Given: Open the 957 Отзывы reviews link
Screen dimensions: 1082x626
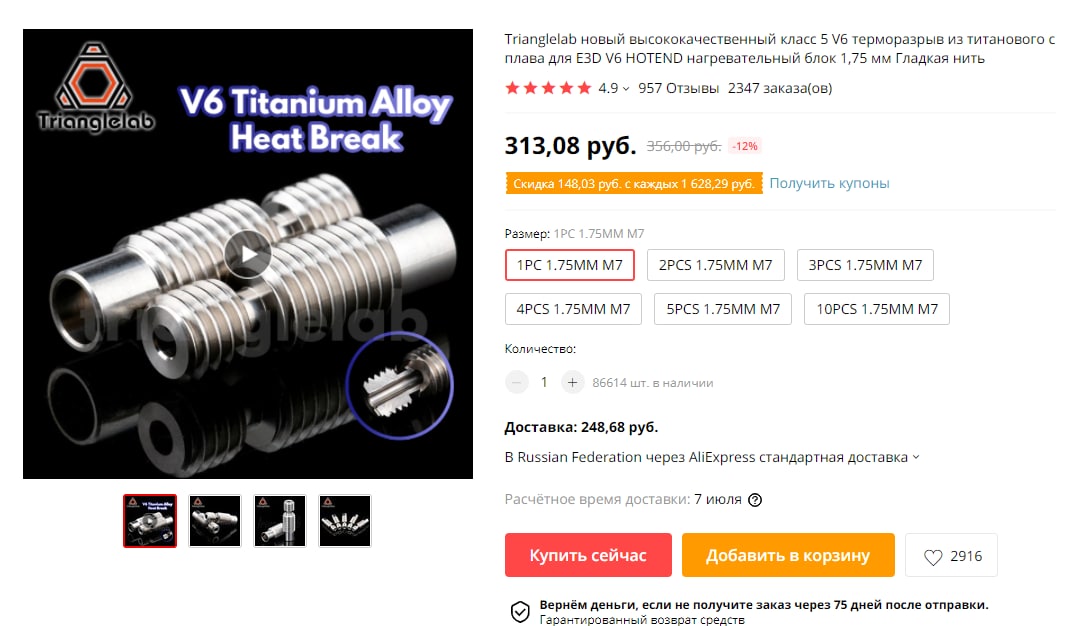Looking at the screenshot, I should coord(678,88).
